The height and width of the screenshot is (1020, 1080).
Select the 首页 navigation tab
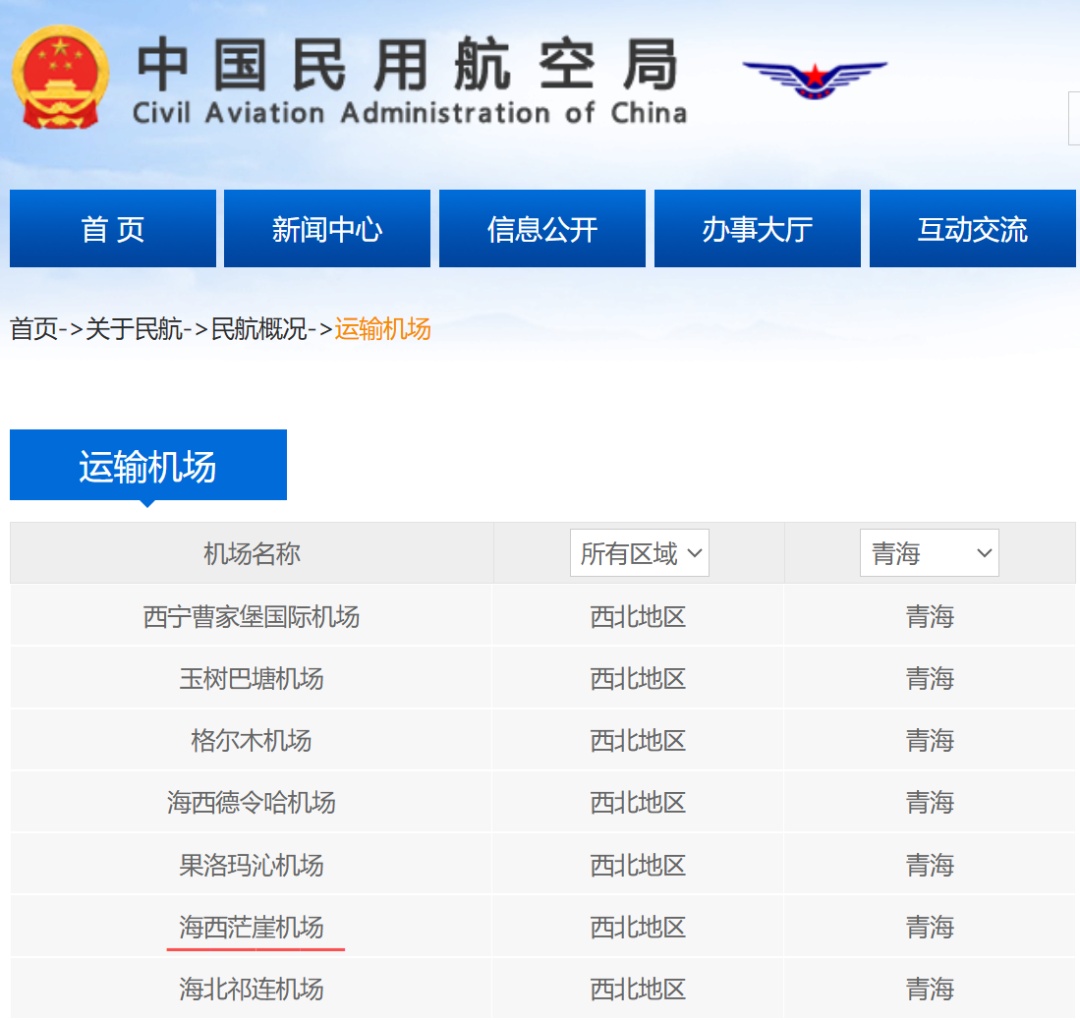pos(110,228)
